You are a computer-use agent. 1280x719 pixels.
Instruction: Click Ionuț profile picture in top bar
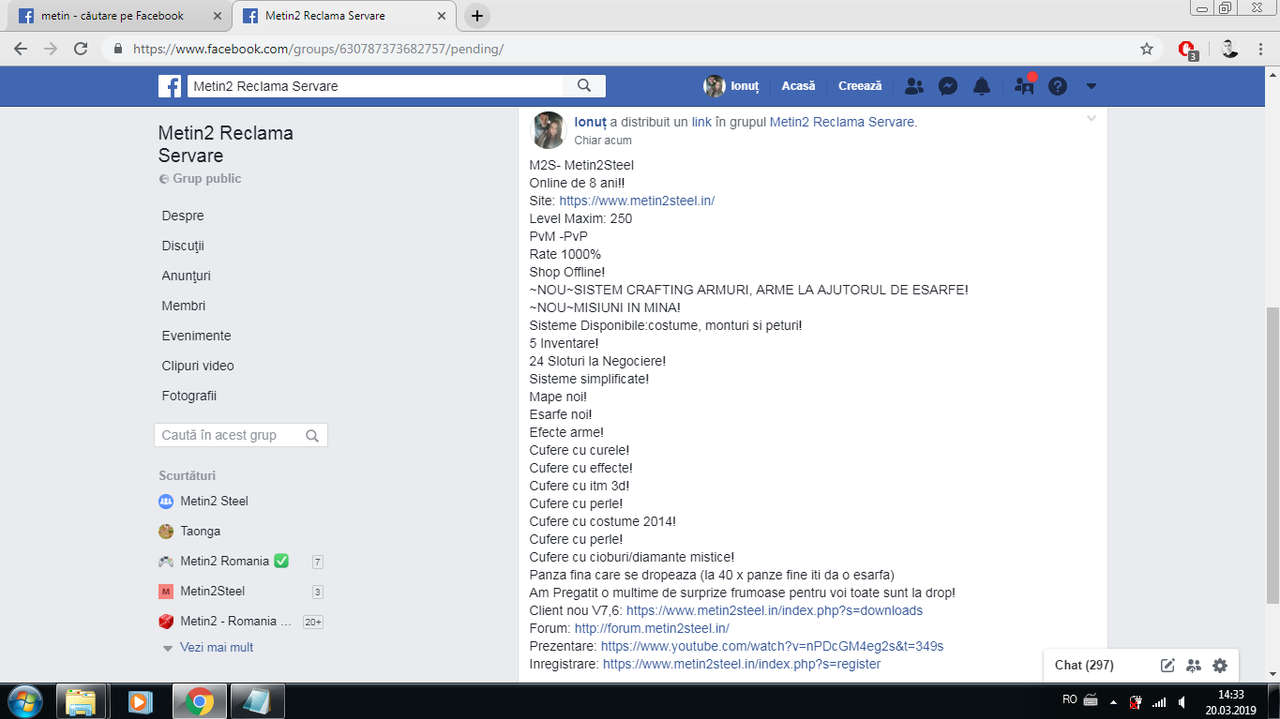pos(714,86)
